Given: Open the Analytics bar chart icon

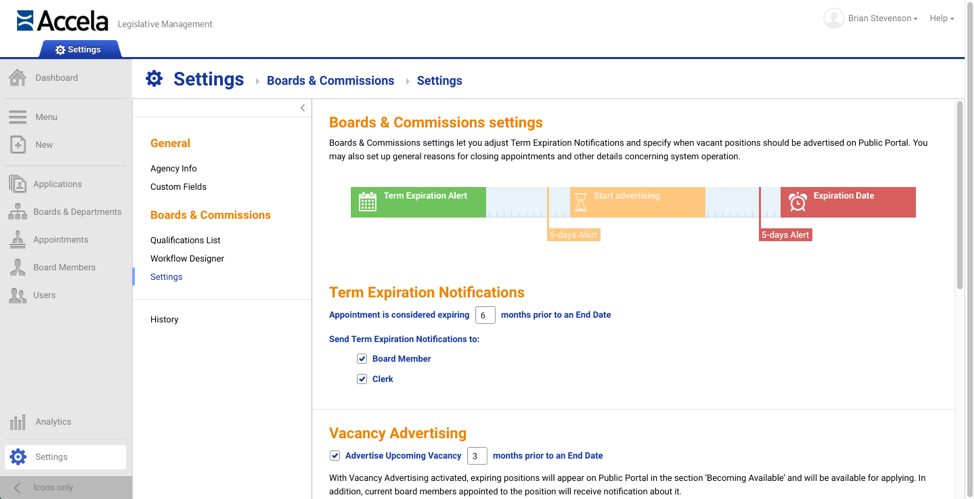Looking at the screenshot, I should (17, 422).
